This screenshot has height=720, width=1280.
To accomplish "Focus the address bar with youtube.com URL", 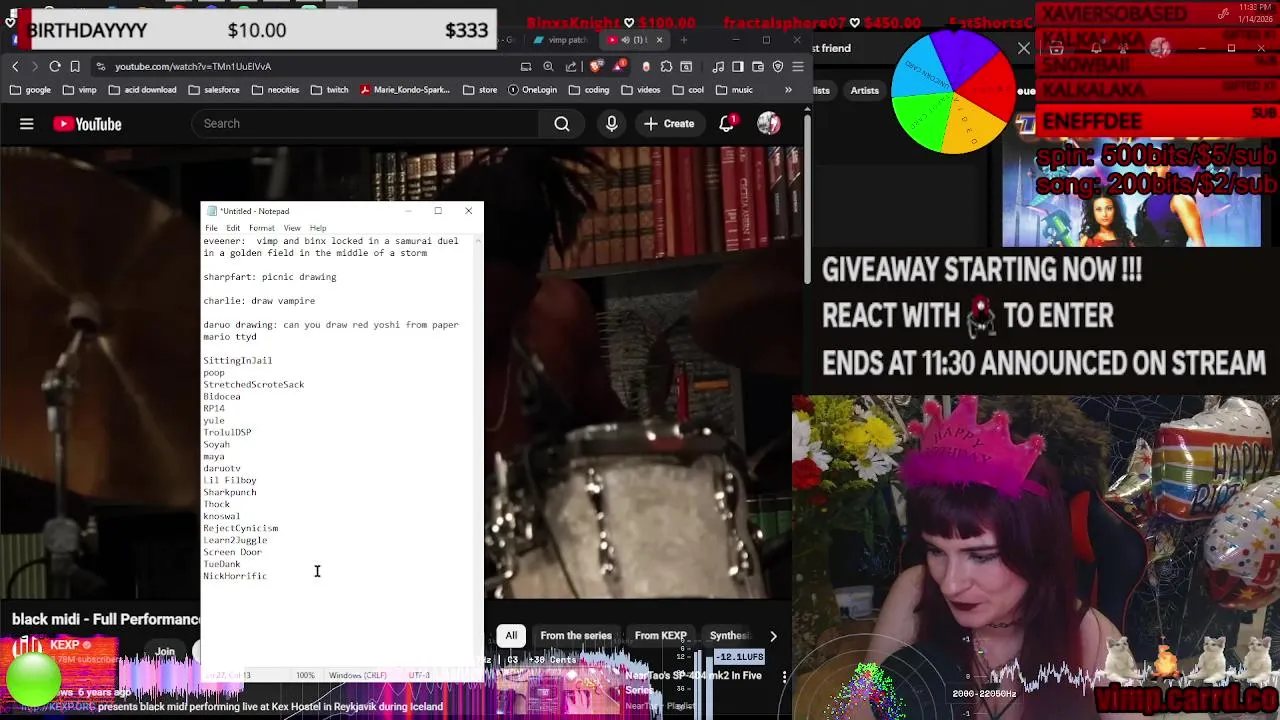I will coord(300,66).
